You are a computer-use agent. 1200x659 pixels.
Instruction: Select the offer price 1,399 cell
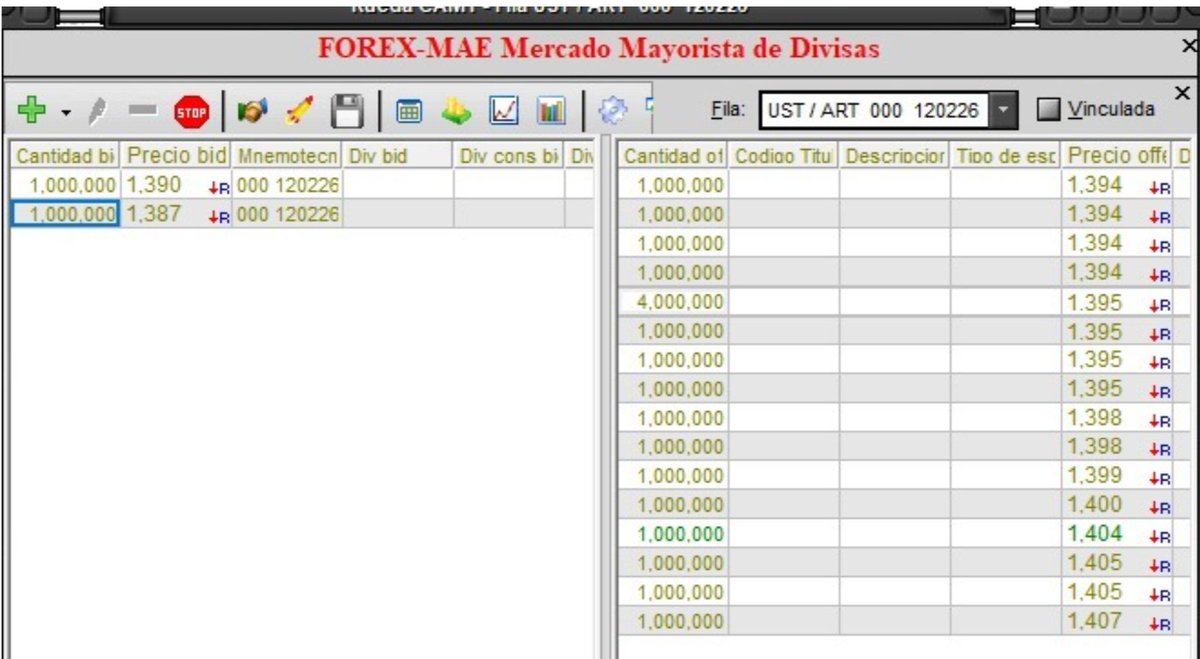tap(1117, 475)
